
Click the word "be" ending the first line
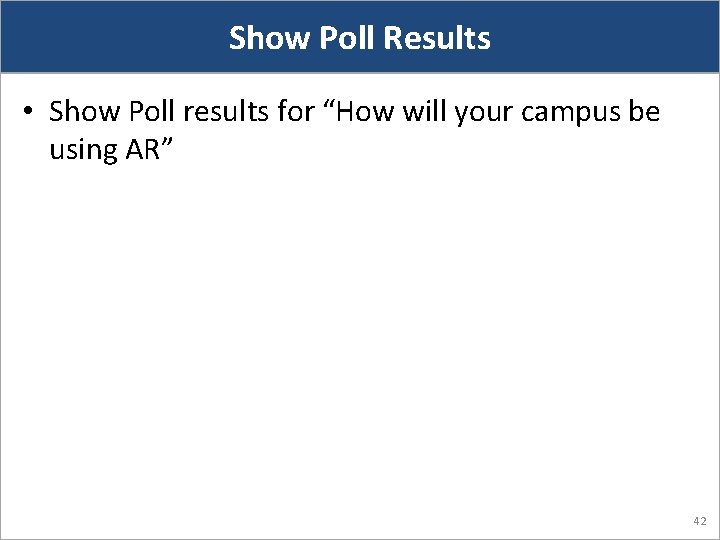[x=645, y=112]
